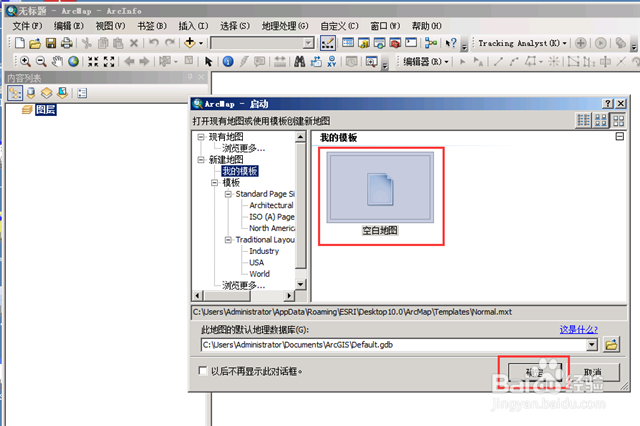640x426 pixels.
Task: Open the 窗口 menu
Action: 385,26
